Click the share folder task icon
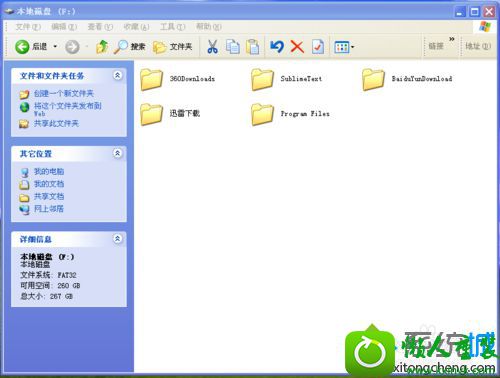500x378 pixels. pyautogui.click(x=24, y=124)
